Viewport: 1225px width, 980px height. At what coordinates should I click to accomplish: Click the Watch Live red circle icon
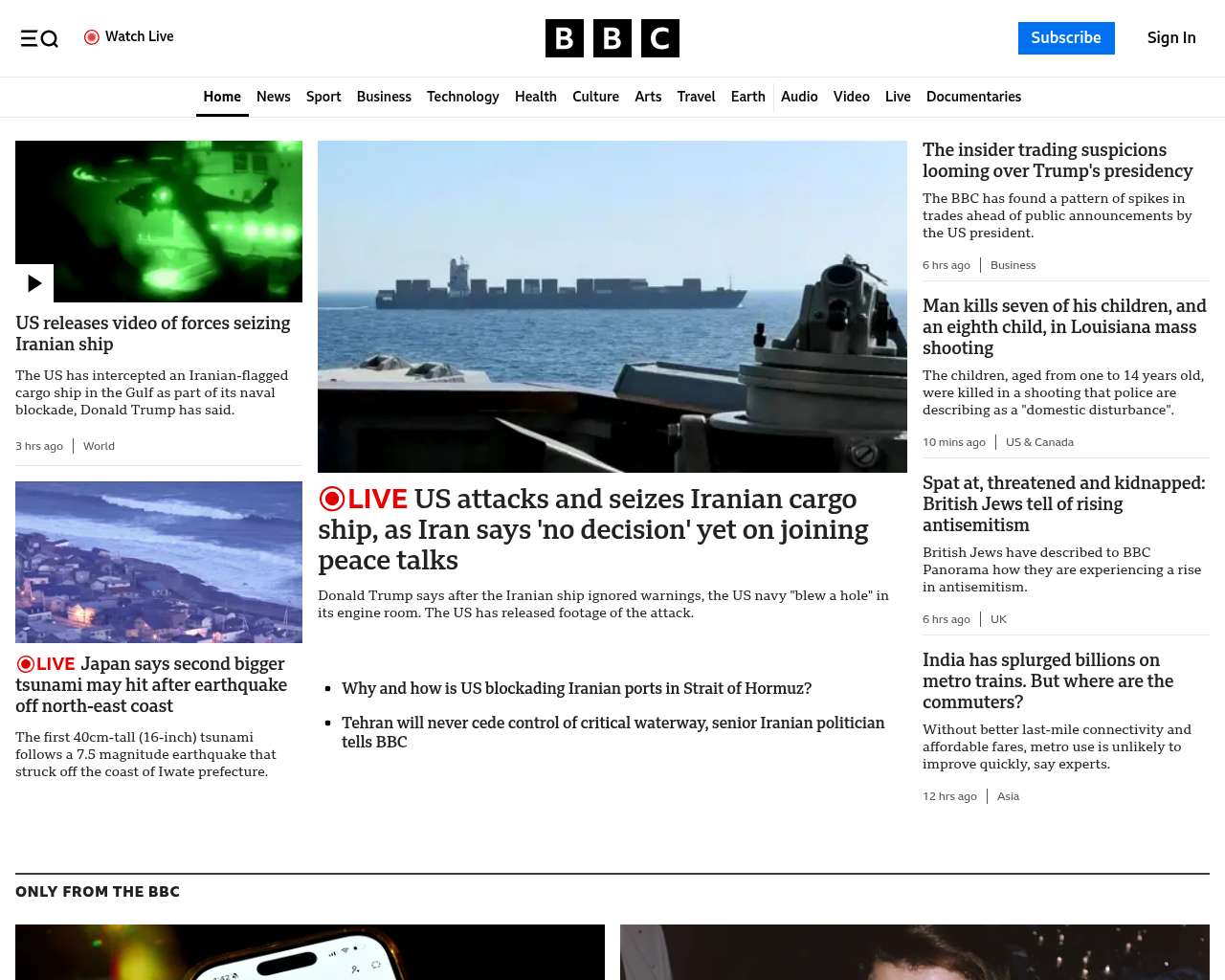pyautogui.click(x=92, y=37)
